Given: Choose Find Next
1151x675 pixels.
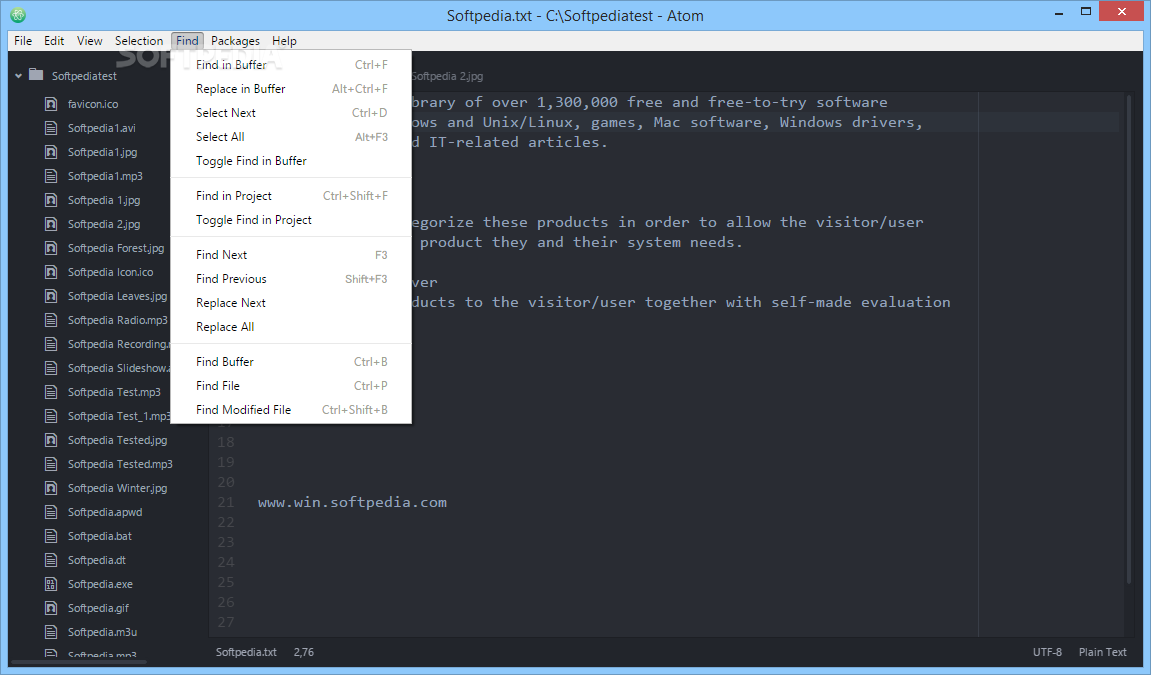Looking at the screenshot, I should 291,255.
